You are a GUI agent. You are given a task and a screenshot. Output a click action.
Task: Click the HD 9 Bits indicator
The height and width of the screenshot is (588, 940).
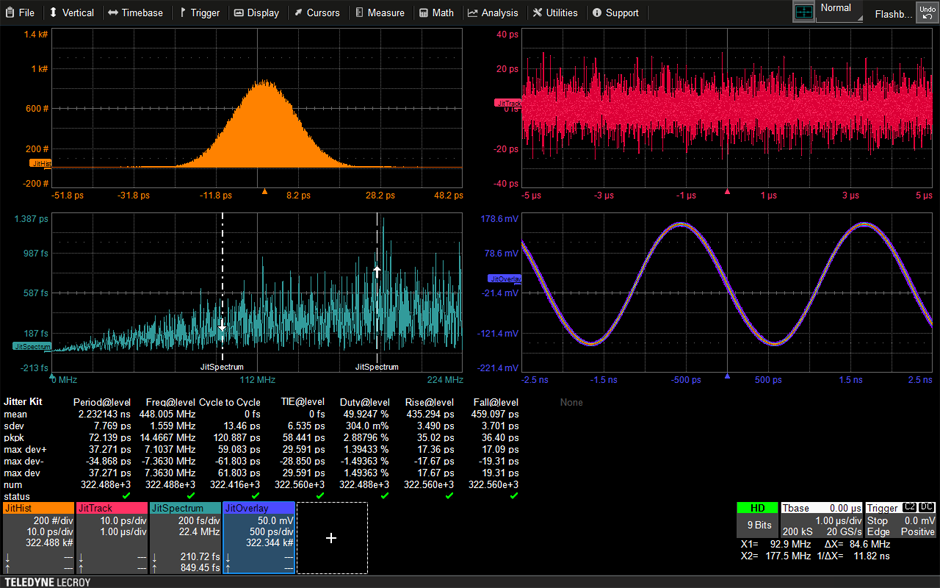(757, 520)
